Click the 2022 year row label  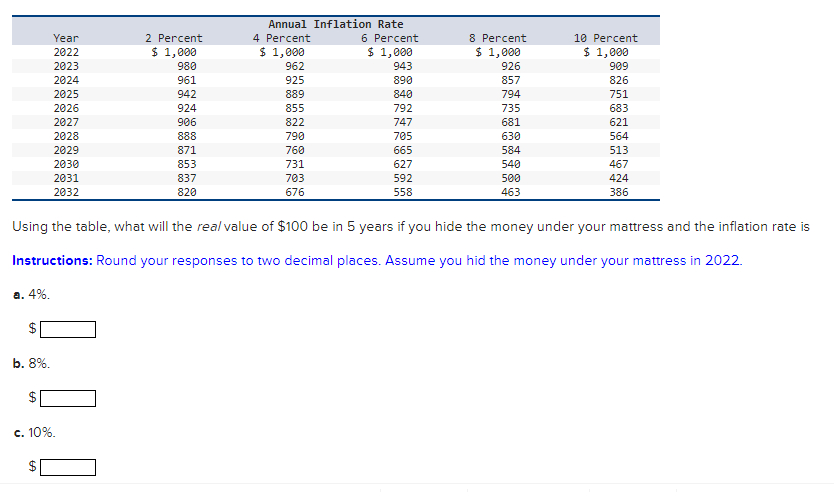pos(66,52)
